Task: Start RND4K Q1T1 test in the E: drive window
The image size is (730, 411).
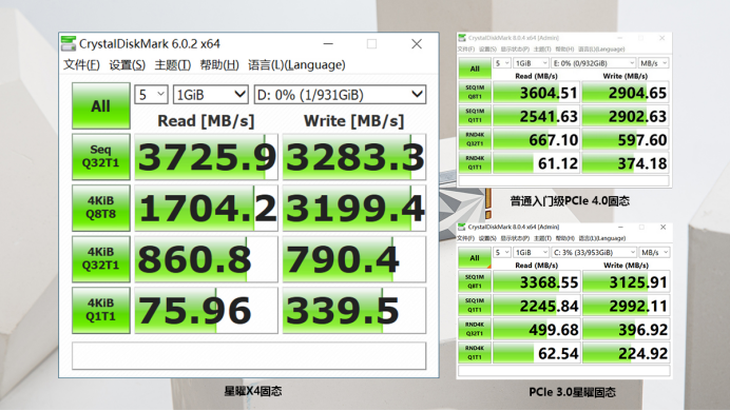Action: pyautogui.click(x=474, y=163)
